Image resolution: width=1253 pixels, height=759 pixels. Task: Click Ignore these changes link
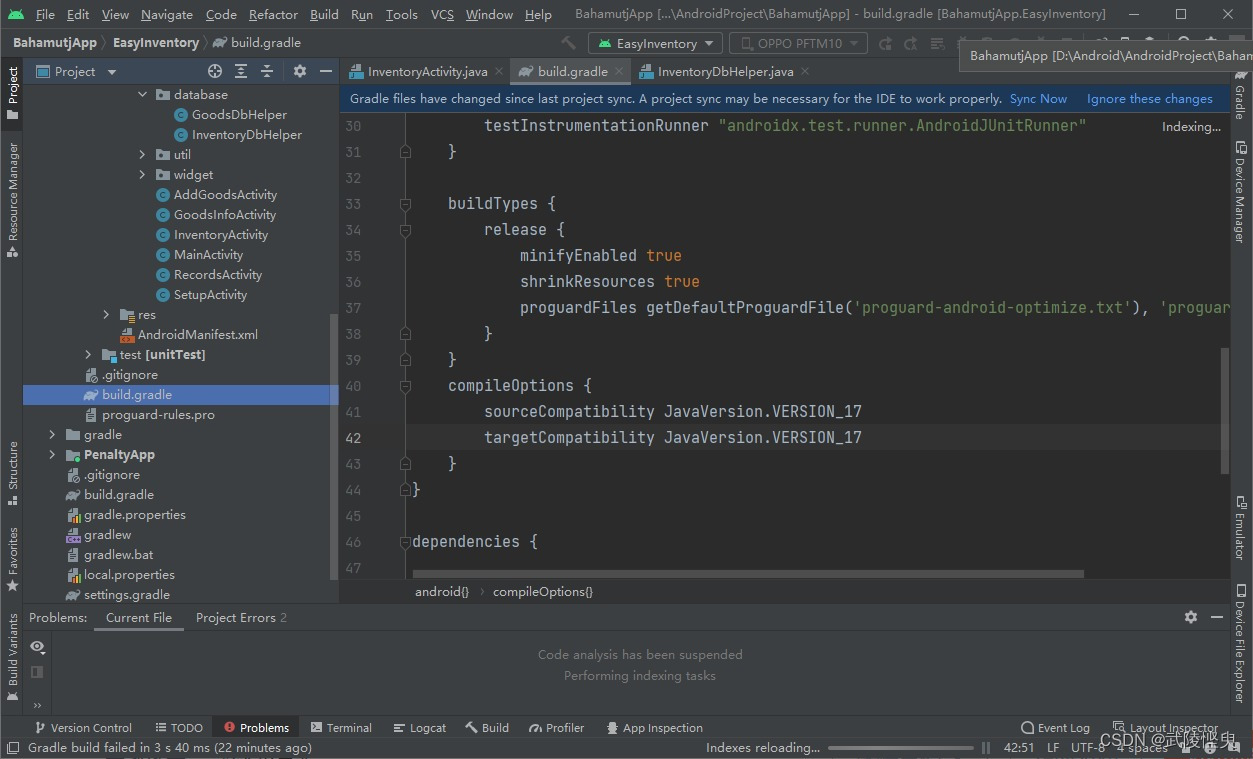point(1149,98)
